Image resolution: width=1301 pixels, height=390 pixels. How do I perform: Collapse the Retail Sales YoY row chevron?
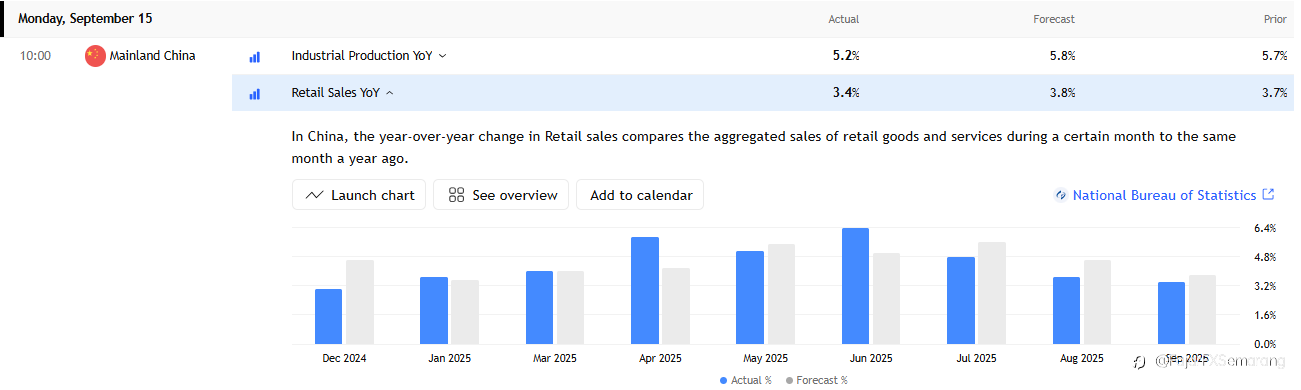389,93
